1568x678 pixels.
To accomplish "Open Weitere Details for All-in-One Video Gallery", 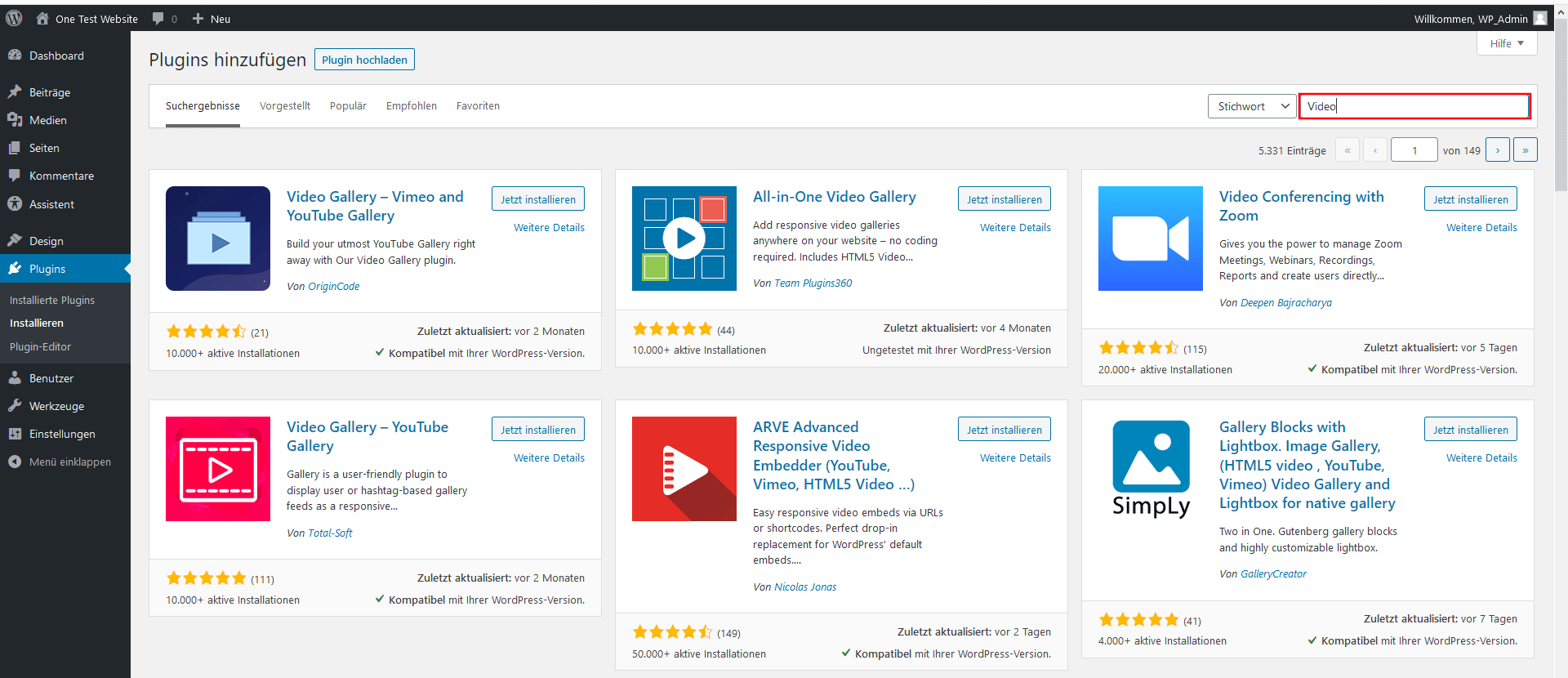I will [x=1015, y=228].
